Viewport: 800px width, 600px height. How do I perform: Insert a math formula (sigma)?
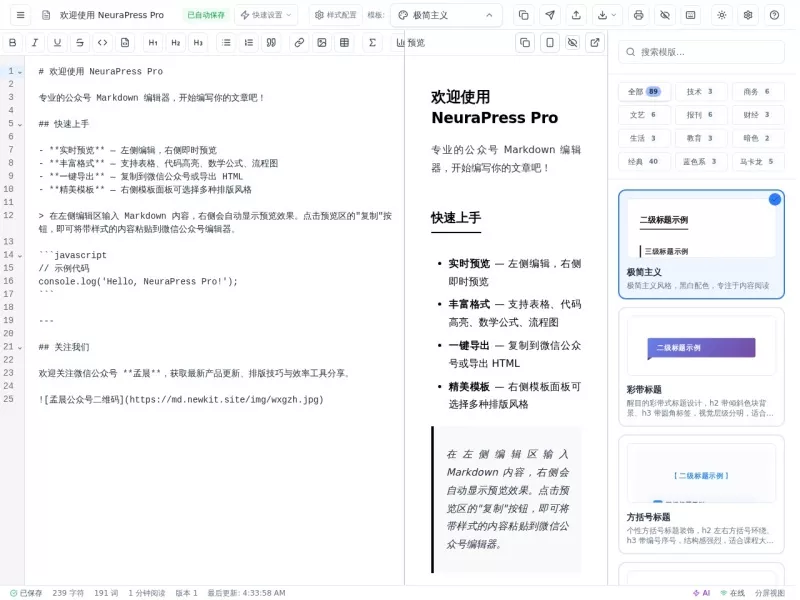(x=372, y=43)
